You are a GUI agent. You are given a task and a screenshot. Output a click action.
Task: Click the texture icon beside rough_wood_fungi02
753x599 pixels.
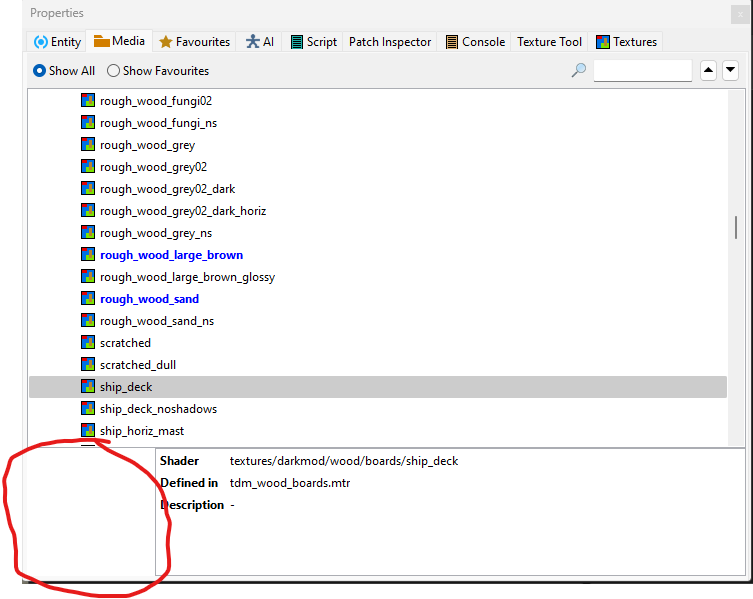point(88,101)
